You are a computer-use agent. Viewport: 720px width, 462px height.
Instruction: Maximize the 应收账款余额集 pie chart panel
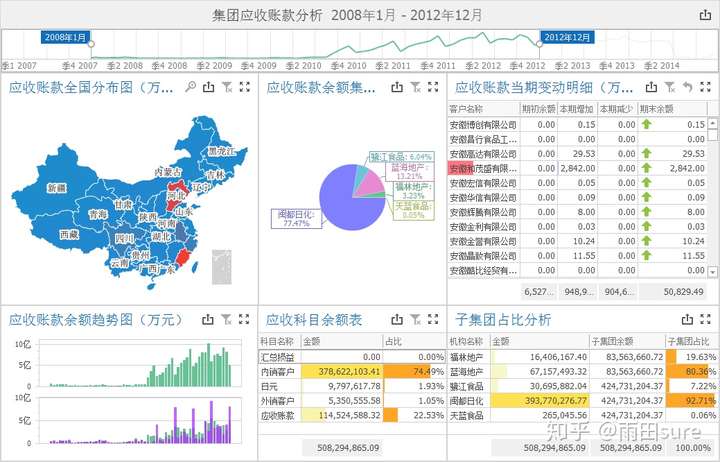[433, 86]
